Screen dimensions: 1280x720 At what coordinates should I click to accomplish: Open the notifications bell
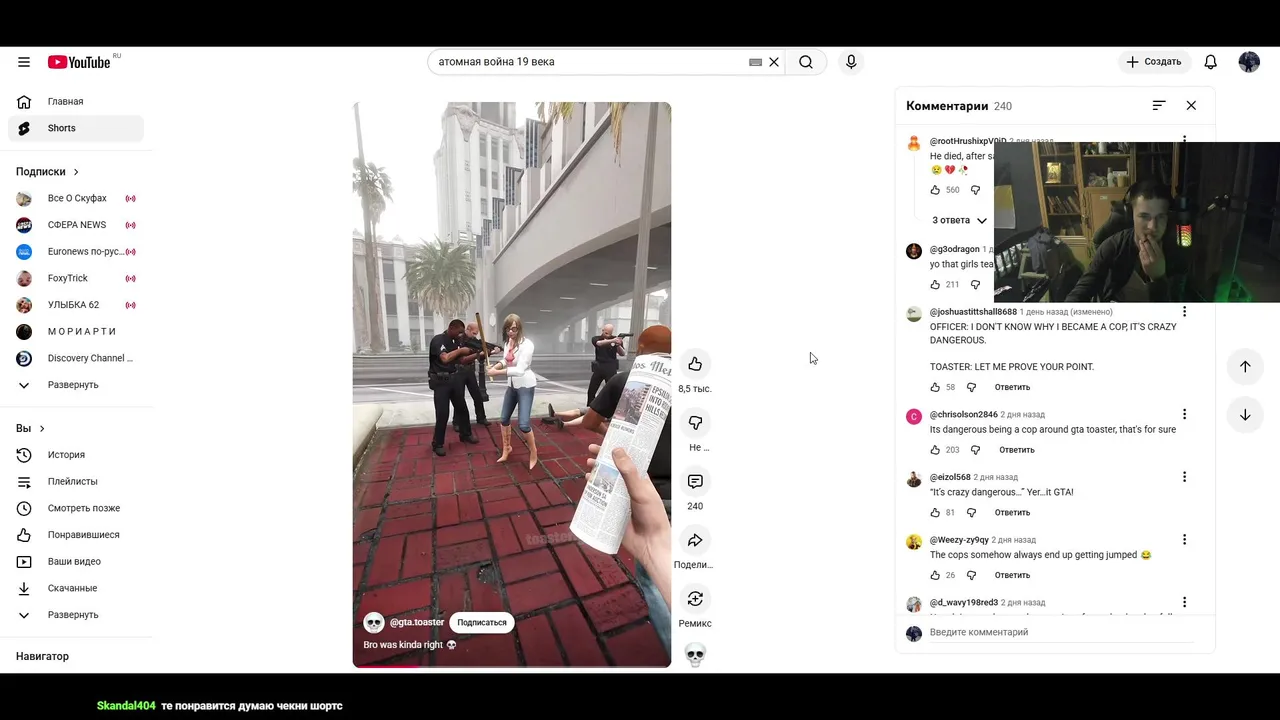[1210, 62]
